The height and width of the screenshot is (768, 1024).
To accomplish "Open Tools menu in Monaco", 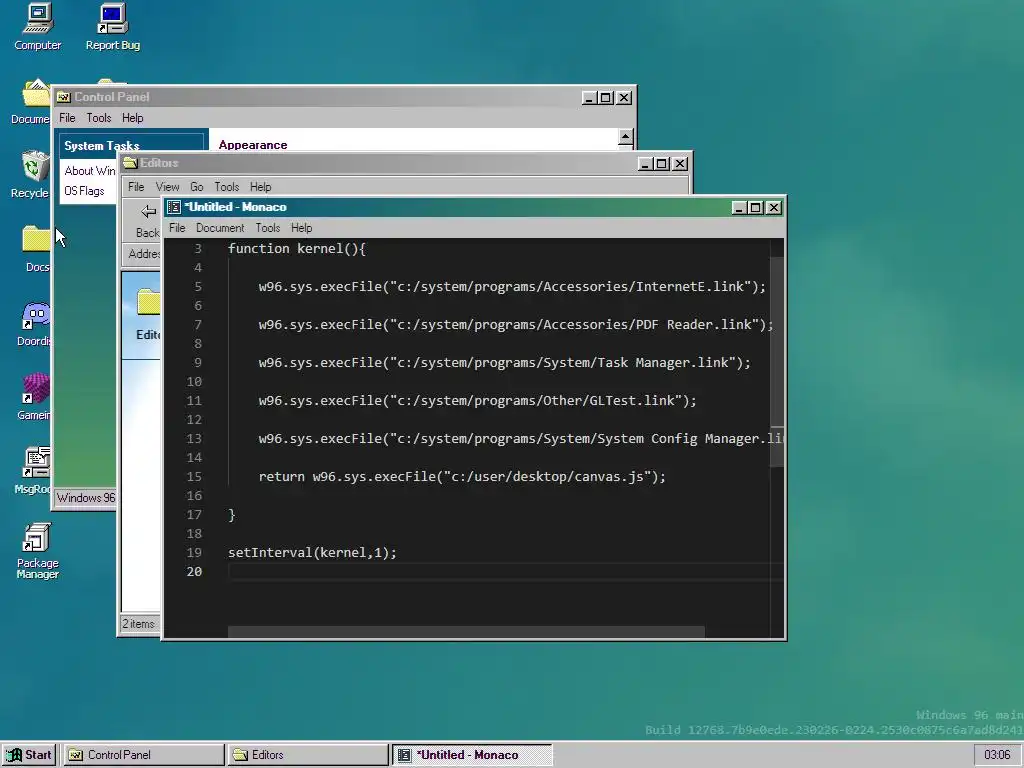I will coord(268,228).
